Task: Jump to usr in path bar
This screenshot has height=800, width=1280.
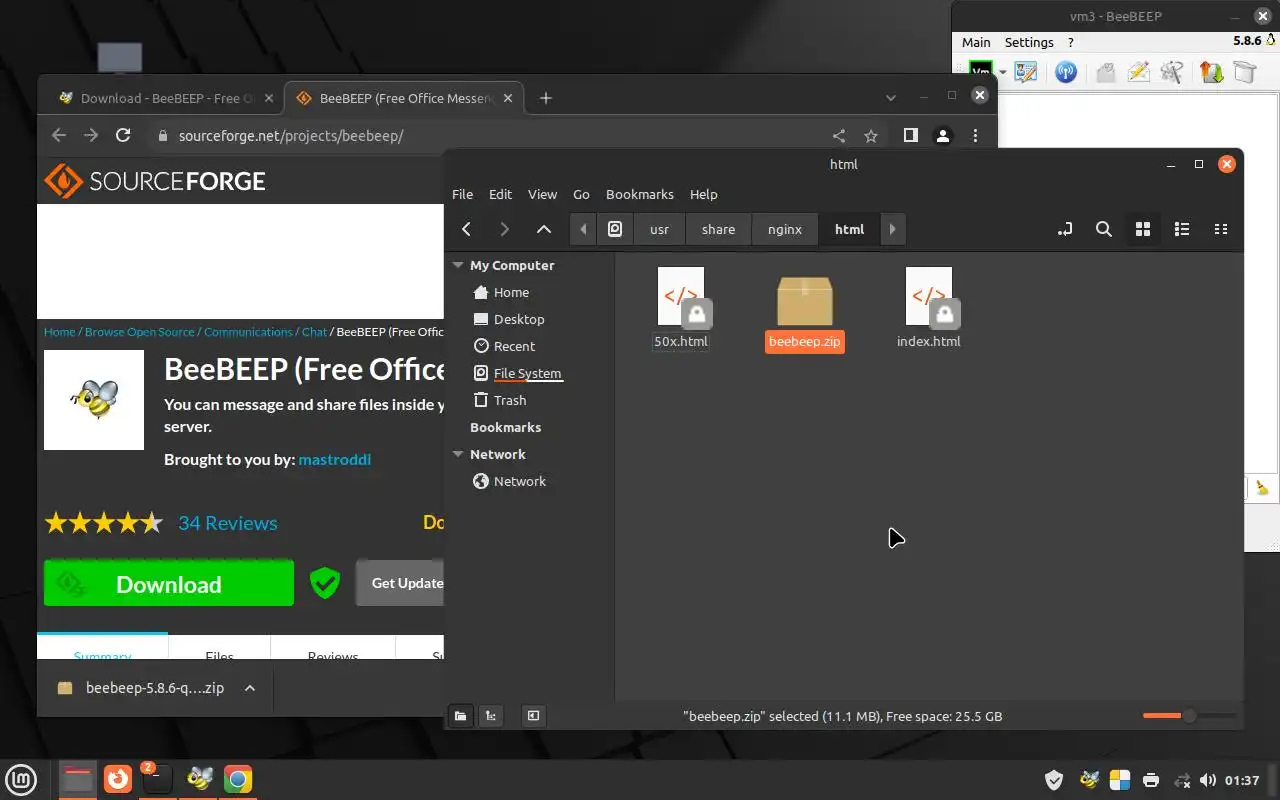Action: [x=659, y=229]
